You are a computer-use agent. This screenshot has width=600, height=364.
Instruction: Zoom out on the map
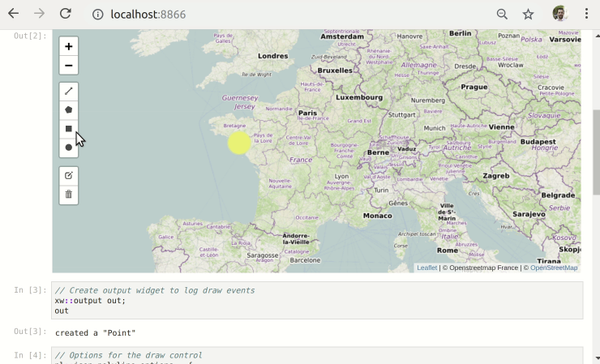click(68, 65)
